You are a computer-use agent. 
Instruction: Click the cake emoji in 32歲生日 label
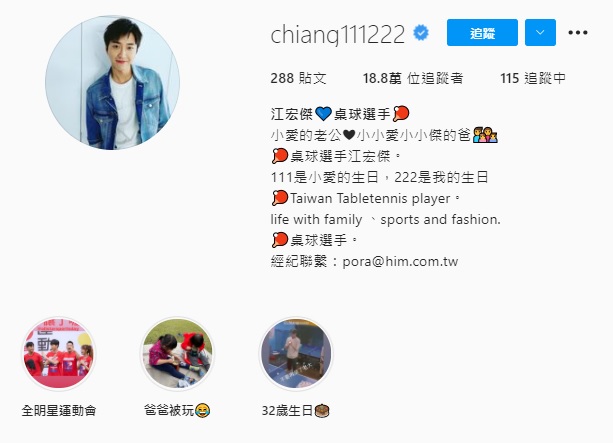(322, 411)
